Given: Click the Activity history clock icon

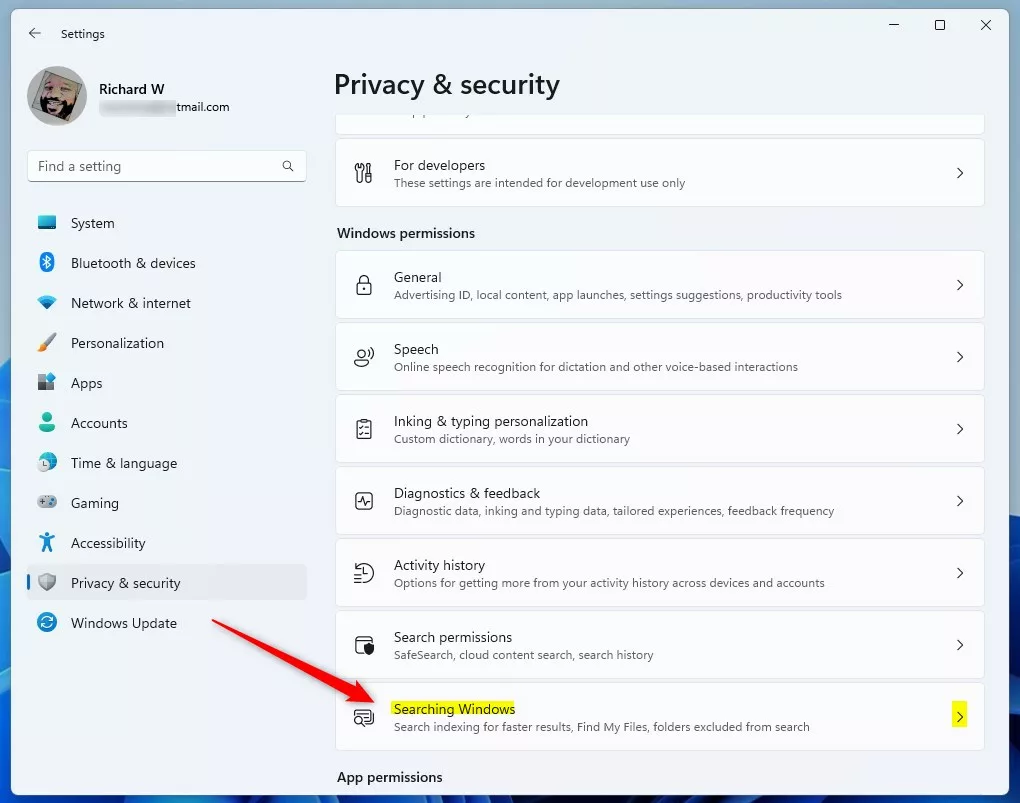Looking at the screenshot, I should (x=364, y=573).
